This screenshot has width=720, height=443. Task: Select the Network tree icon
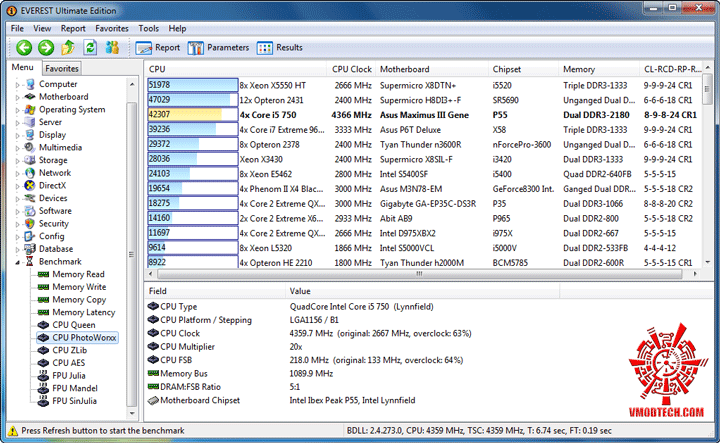(30, 173)
